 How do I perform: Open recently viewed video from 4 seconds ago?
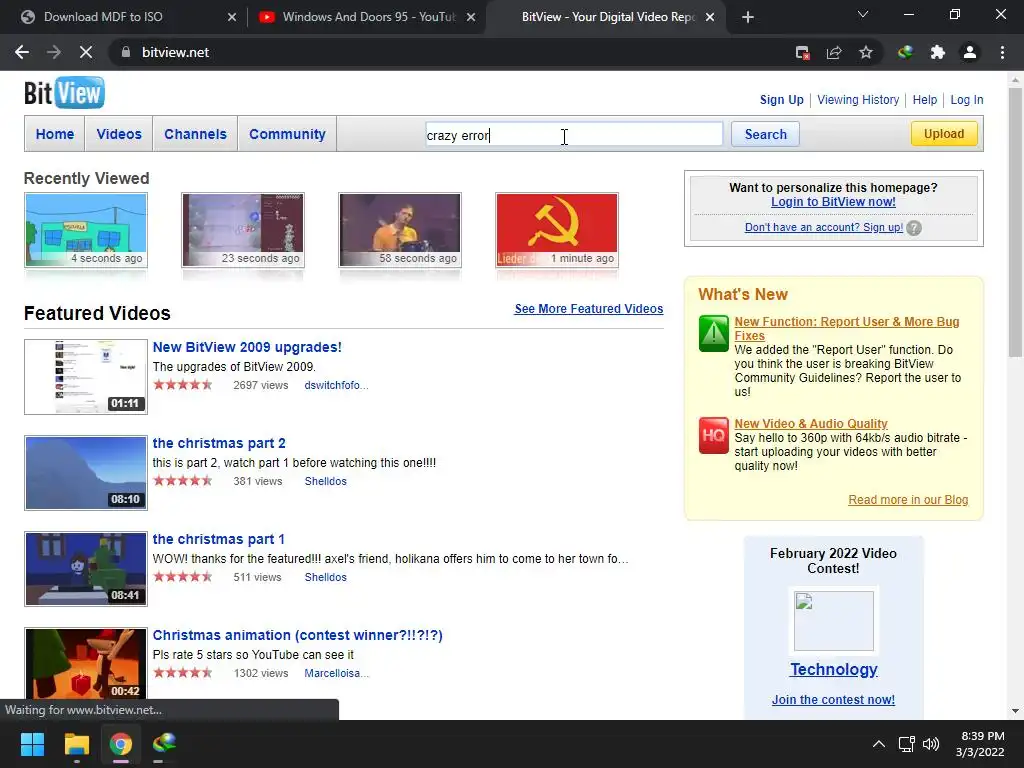coord(86,231)
